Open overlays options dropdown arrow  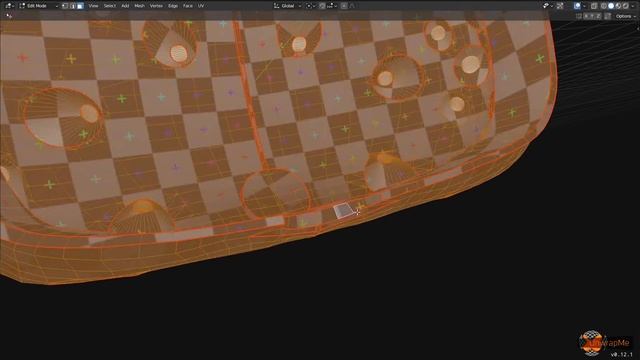(x=584, y=6)
